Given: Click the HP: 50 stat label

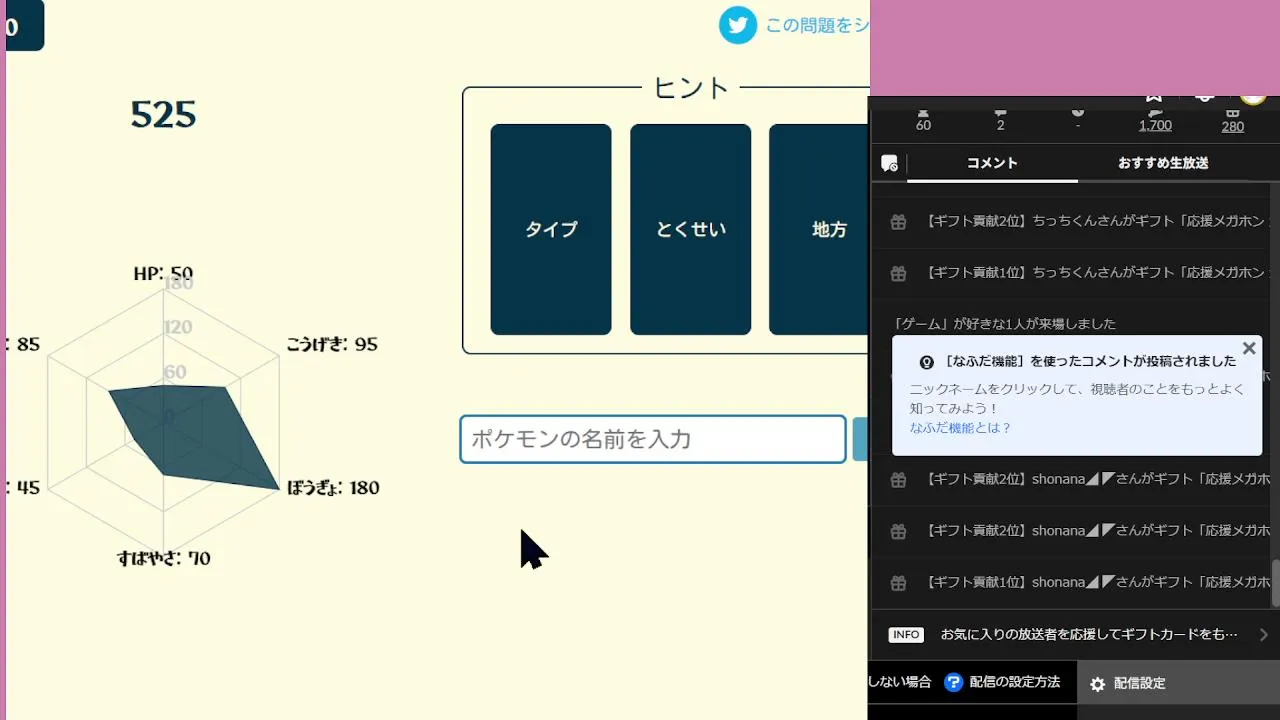Looking at the screenshot, I should (x=163, y=274).
